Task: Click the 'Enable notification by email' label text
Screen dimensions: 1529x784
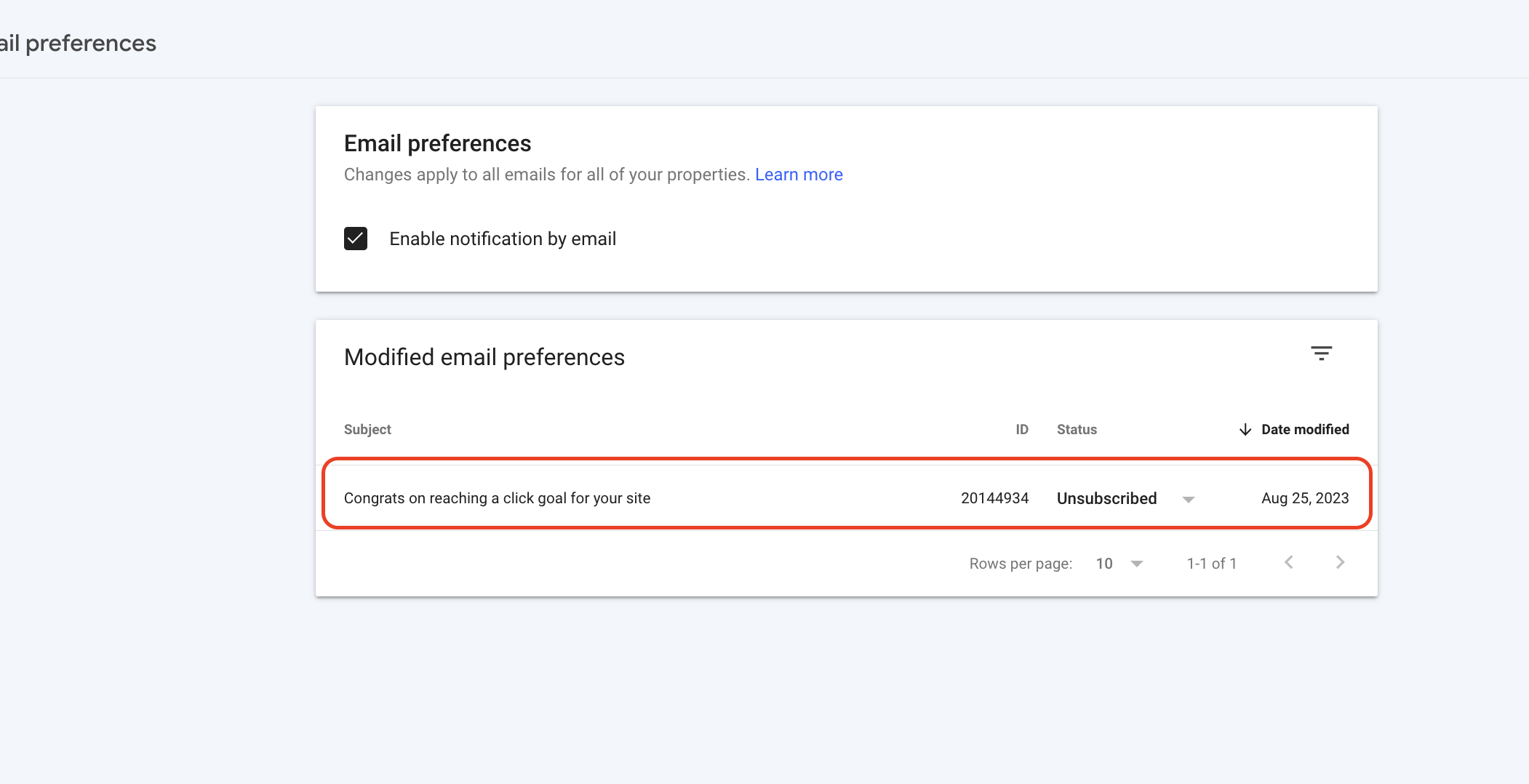Action: (503, 239)
